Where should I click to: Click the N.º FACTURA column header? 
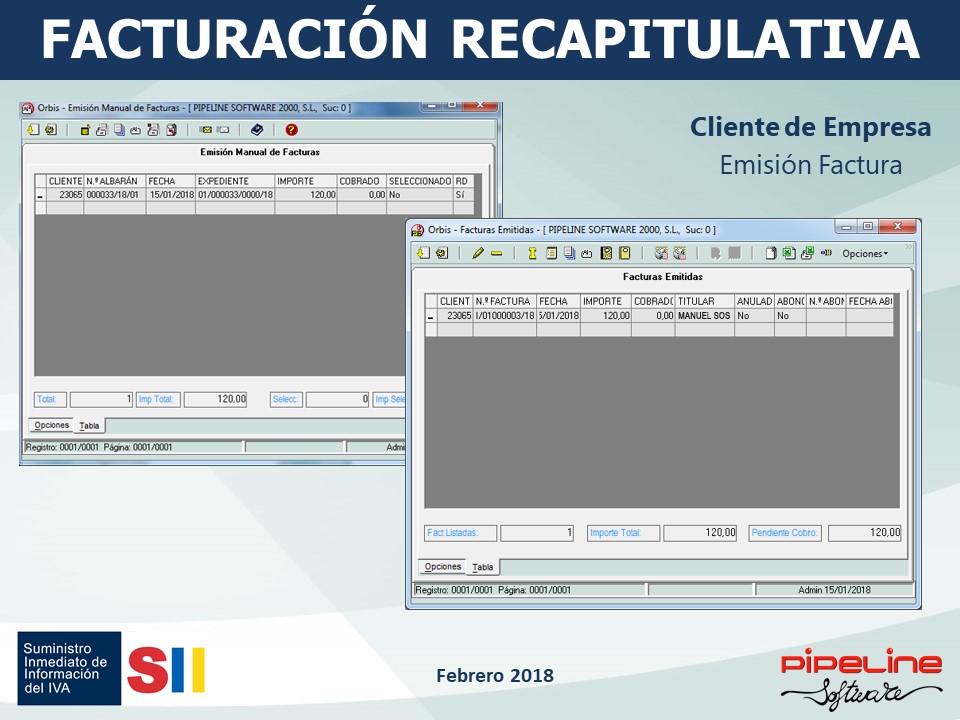505,301
